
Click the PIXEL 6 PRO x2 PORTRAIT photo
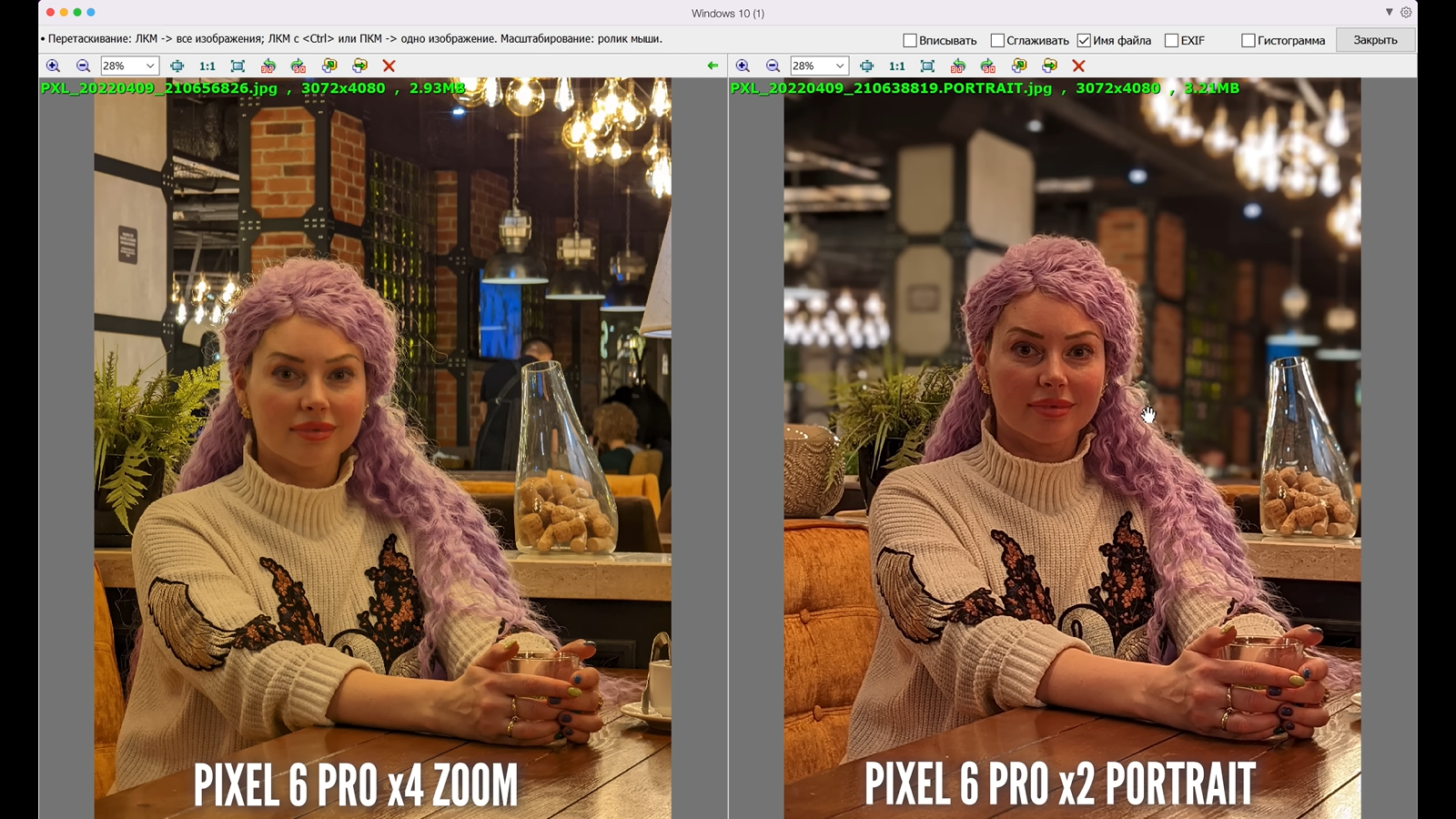click(x=1073, y=448)
